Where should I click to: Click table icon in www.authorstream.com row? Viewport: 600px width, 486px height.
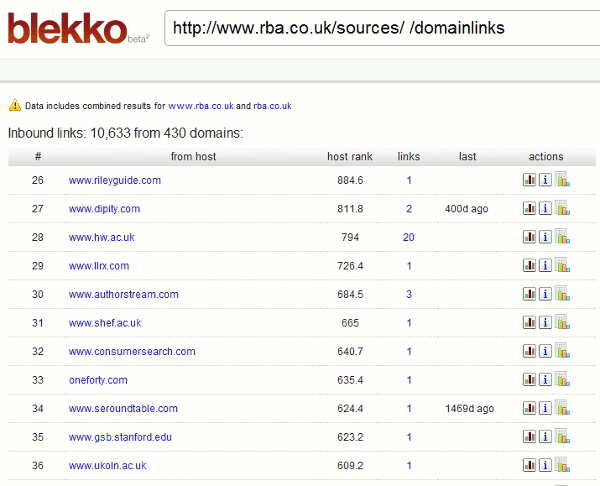[x=562, y=293]
